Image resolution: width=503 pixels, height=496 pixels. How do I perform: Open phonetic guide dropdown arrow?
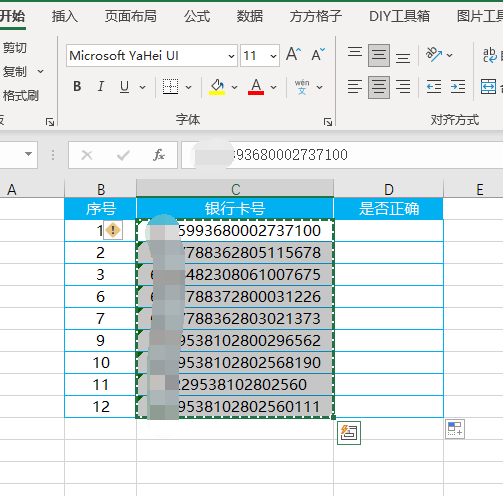(319, 87)
